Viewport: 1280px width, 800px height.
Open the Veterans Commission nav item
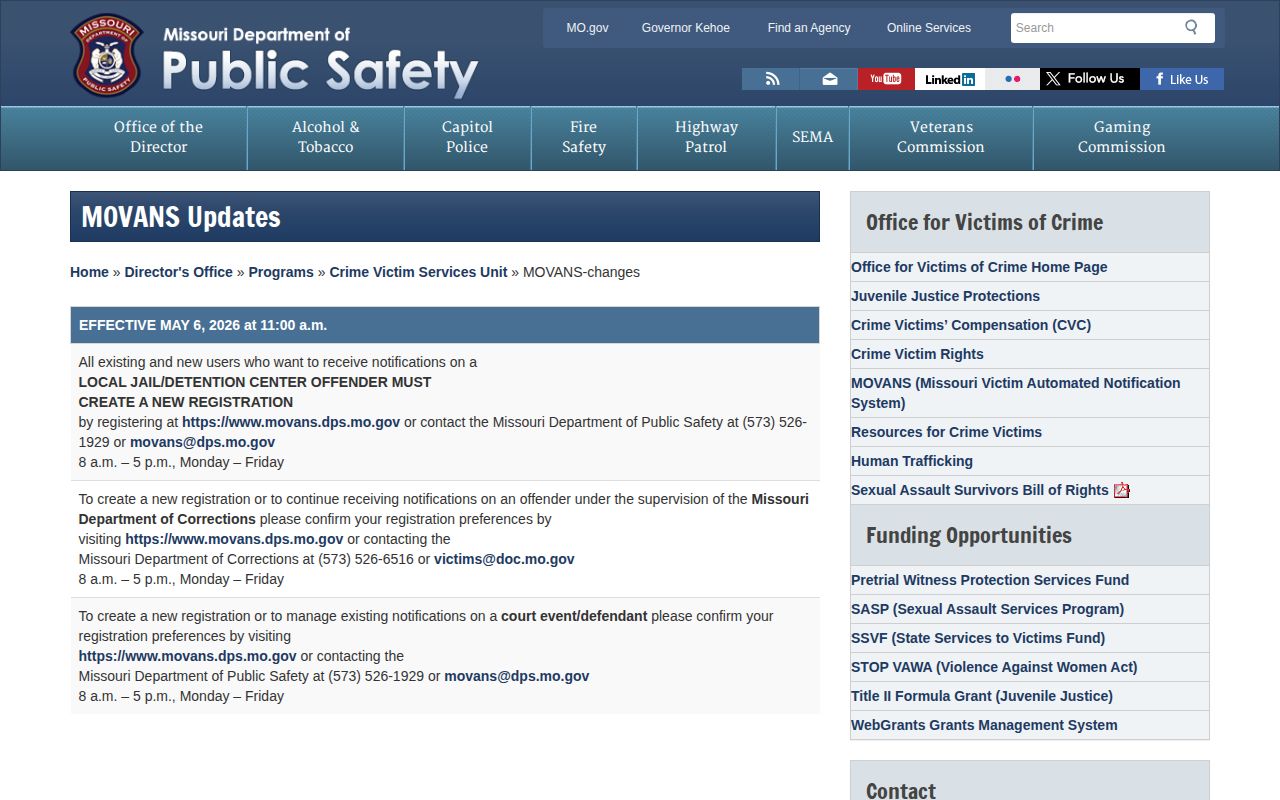[x=940, y=137]
